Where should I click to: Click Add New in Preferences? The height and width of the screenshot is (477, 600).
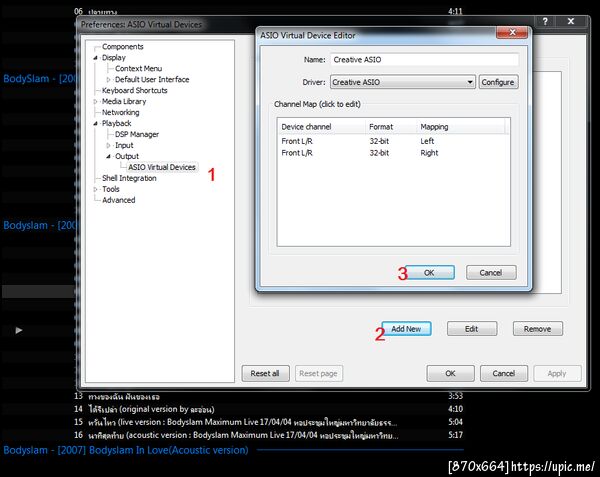[x=406, y=329]
